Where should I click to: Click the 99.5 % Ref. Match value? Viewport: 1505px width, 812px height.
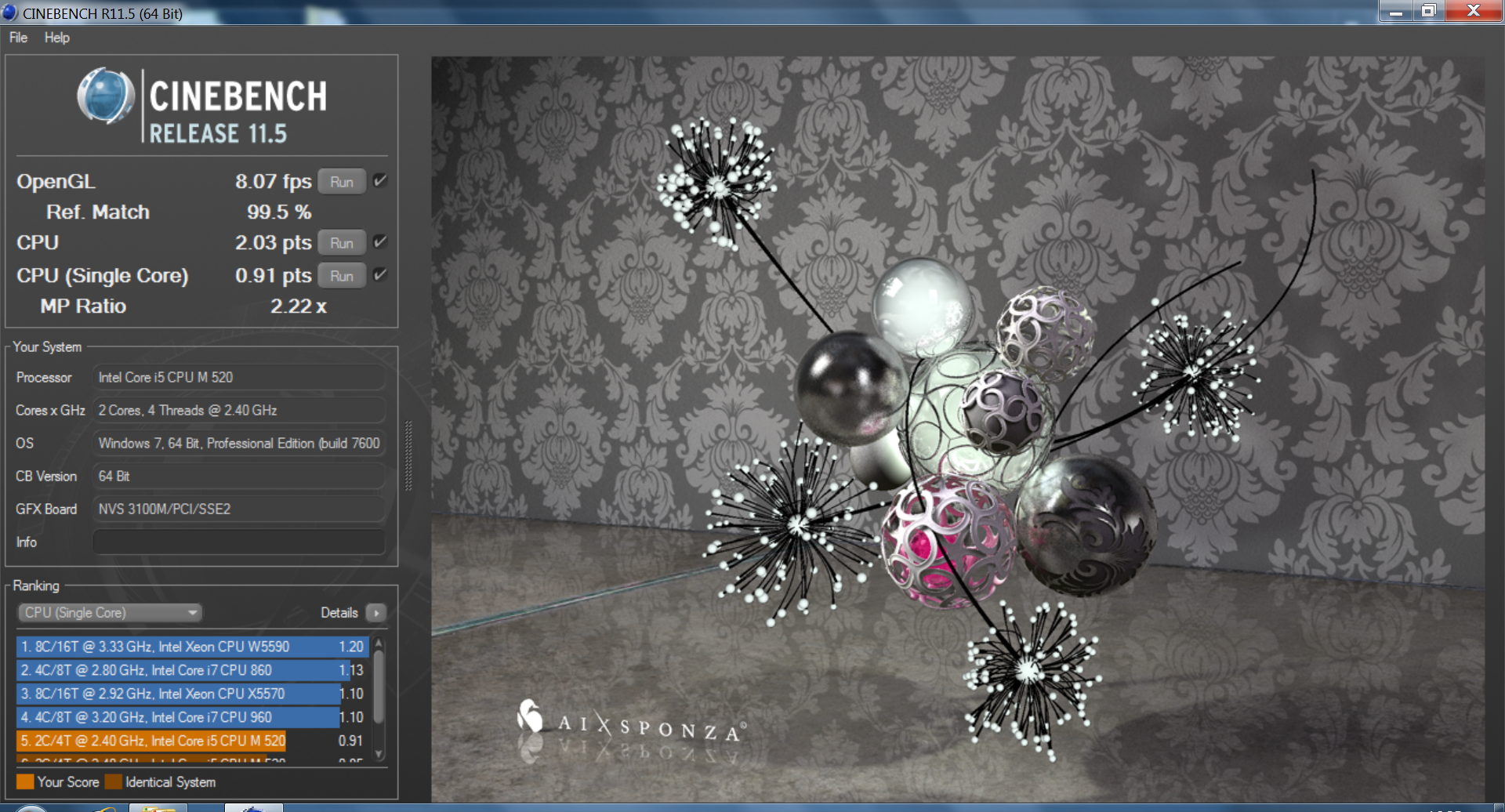tap(278, 212)
